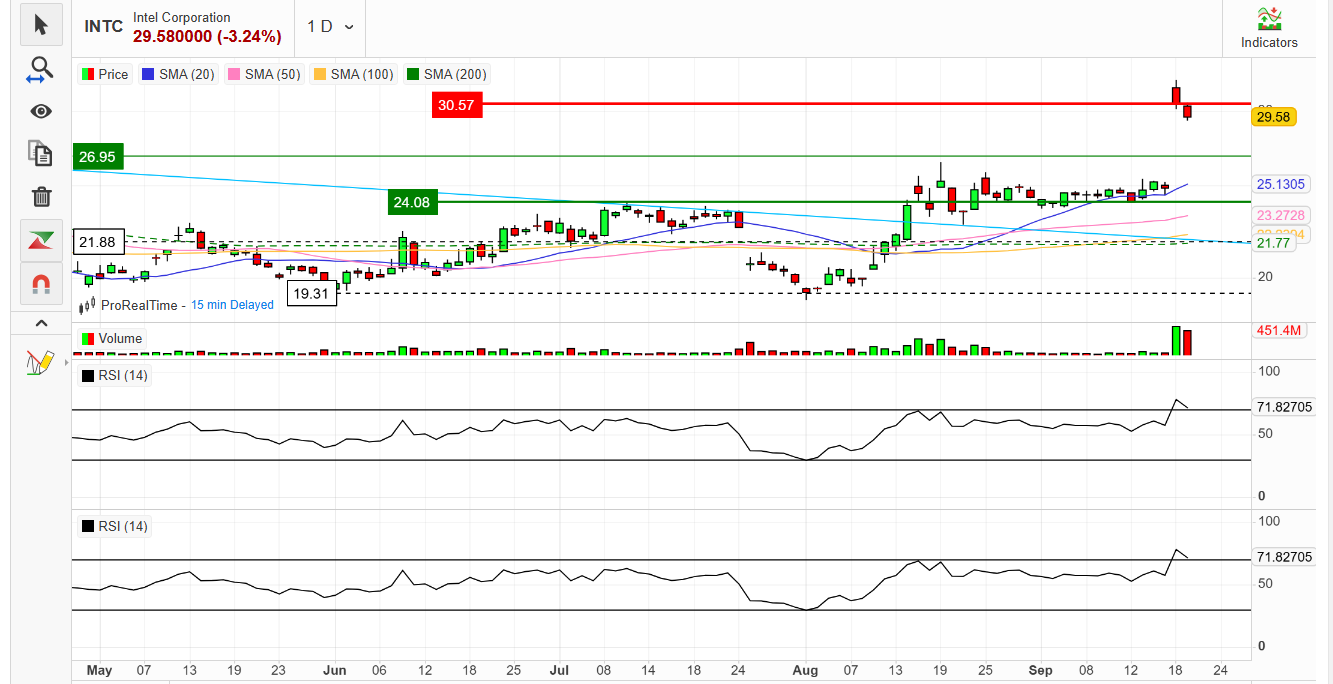This screenshot has height=684, width=1333.
Task: Click the trash can delete icon
Action: (41, 197)
